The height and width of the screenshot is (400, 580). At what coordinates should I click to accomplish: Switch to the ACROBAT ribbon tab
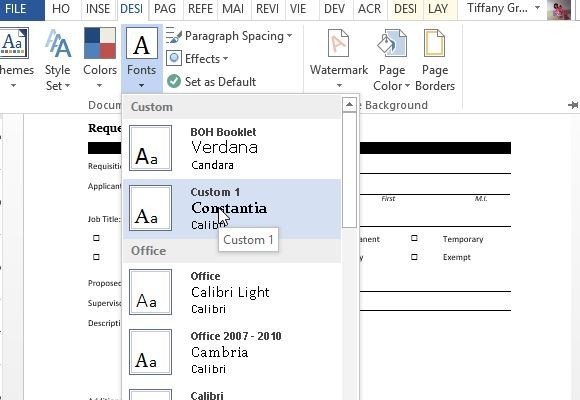coord(370,9)
